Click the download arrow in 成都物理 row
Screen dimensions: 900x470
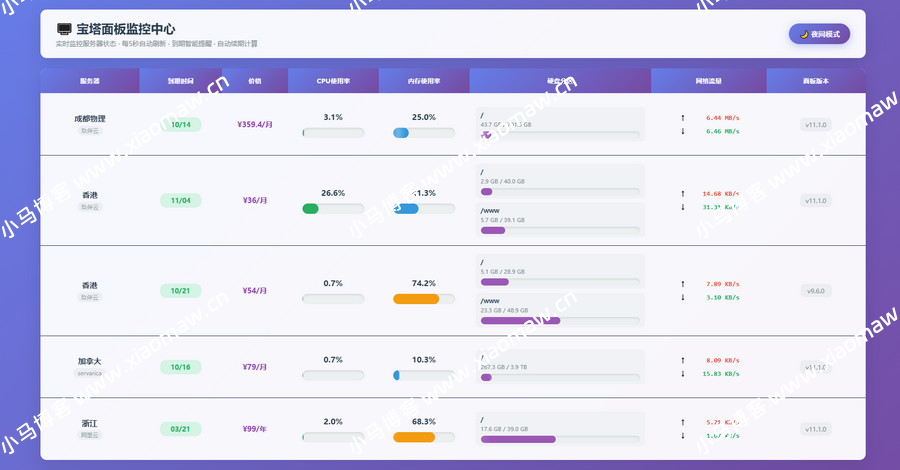tap(683, 131)
